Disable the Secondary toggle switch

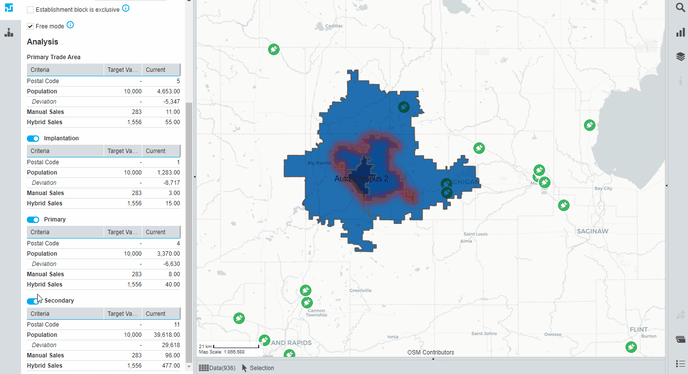(x=33, y=301)
